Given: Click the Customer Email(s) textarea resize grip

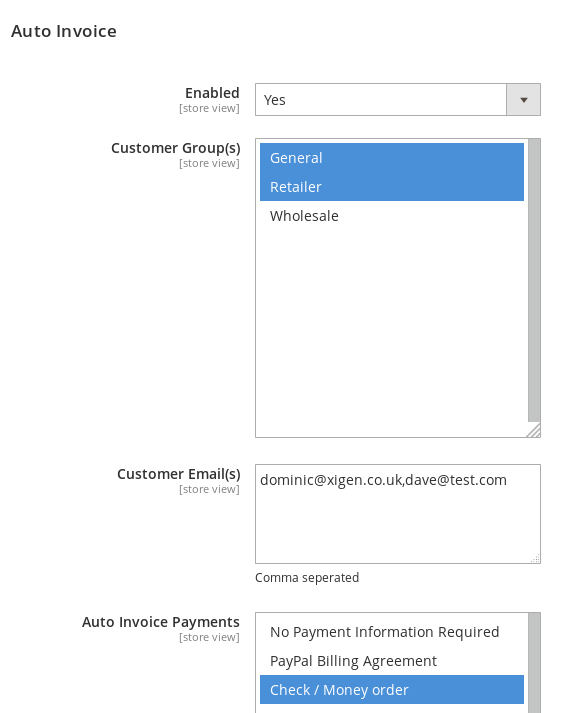Looking at the screenshot, I should 535,558.
